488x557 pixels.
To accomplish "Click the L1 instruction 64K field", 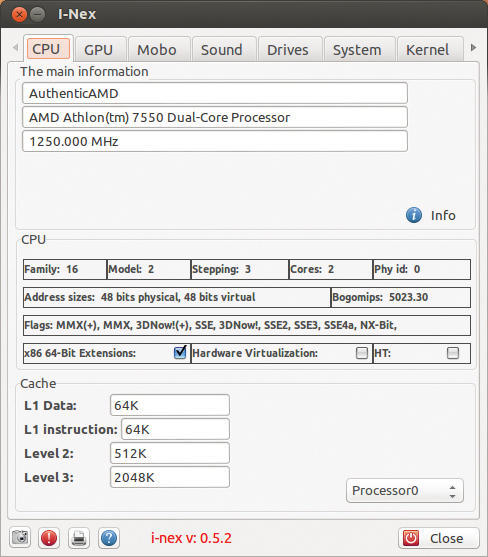I will (x=175, y=429).
